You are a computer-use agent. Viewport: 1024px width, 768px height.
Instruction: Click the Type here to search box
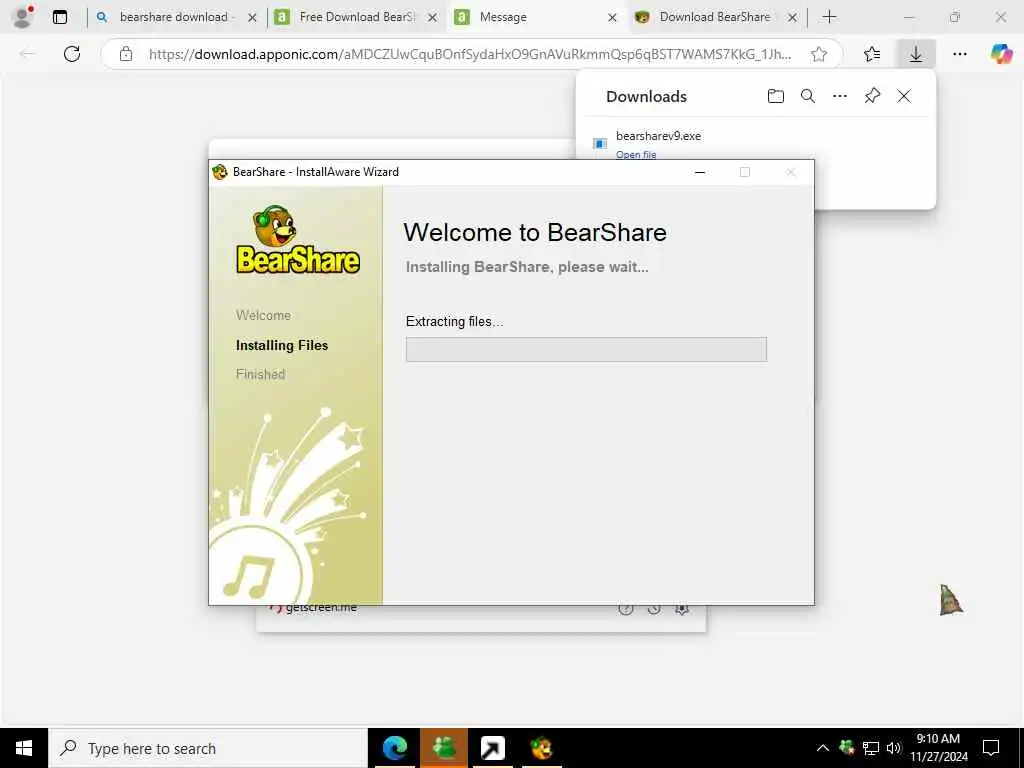208,748
